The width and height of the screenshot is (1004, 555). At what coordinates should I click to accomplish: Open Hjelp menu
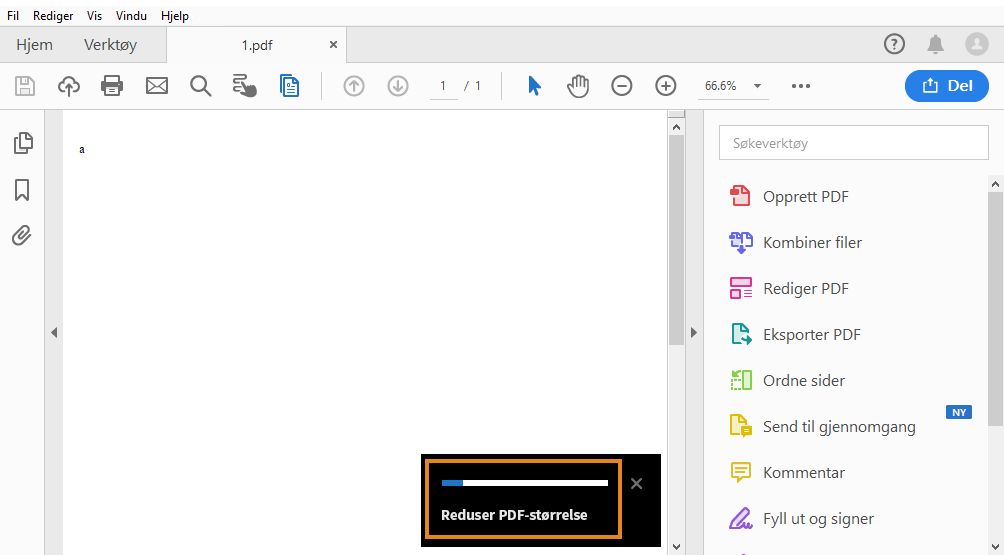click(175, 15)
